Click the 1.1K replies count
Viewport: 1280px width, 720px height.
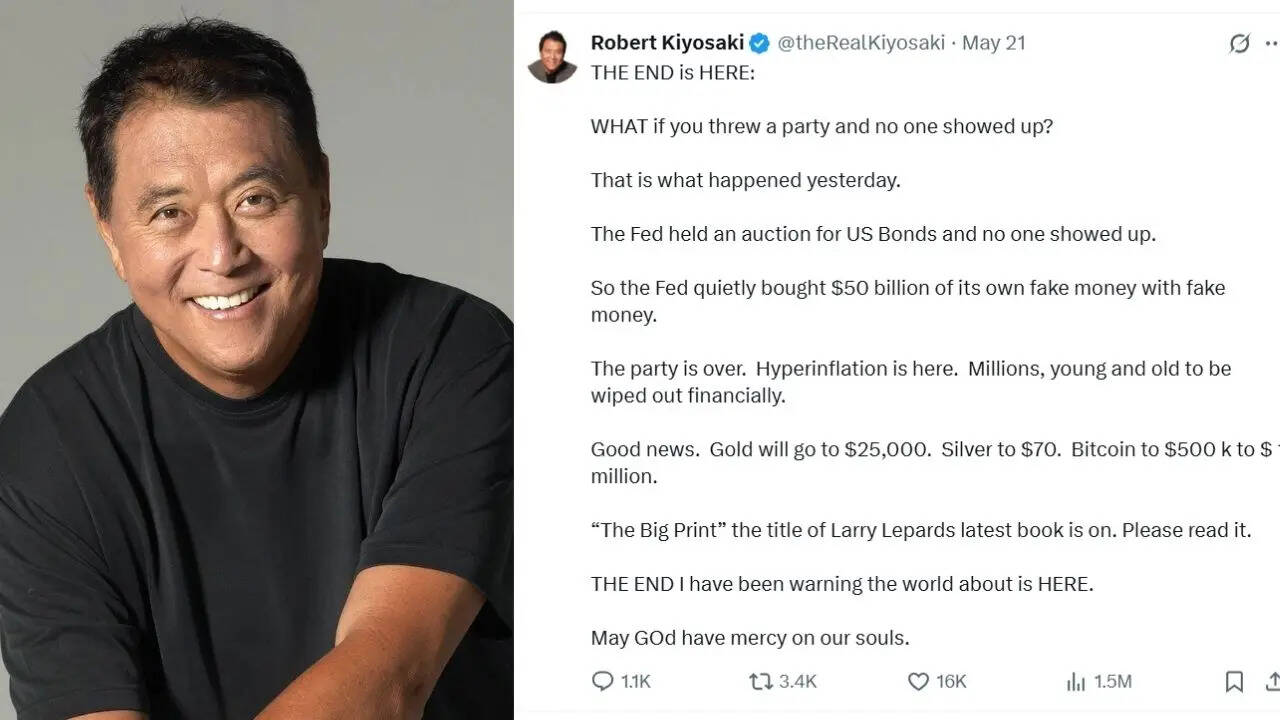(636, 681)
